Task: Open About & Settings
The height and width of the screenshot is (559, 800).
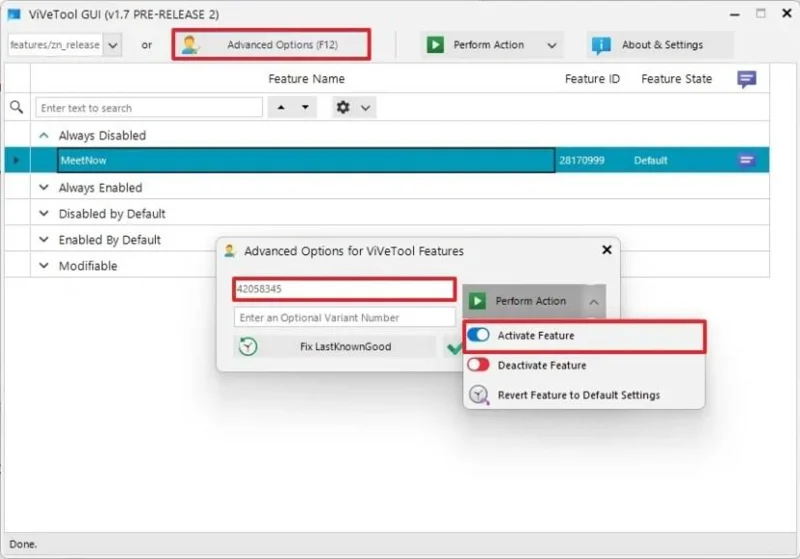Action: click(660, 45)
